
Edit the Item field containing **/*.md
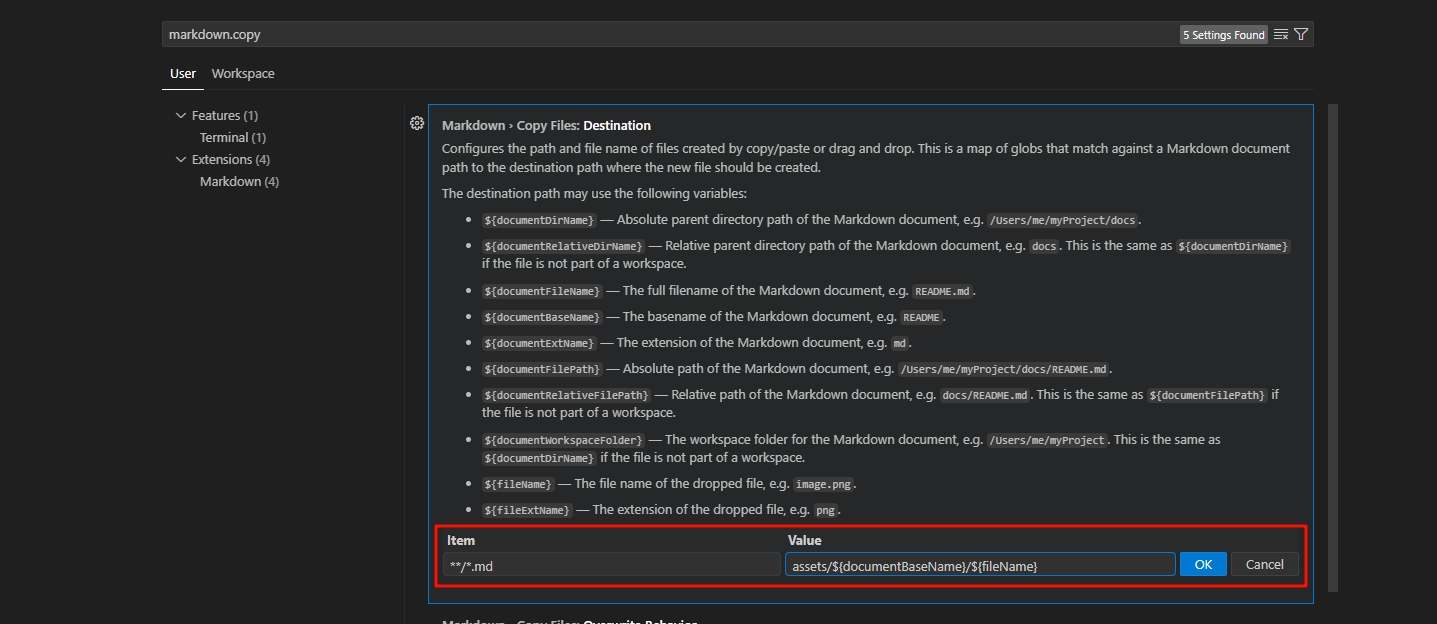[x=612, y=565]
